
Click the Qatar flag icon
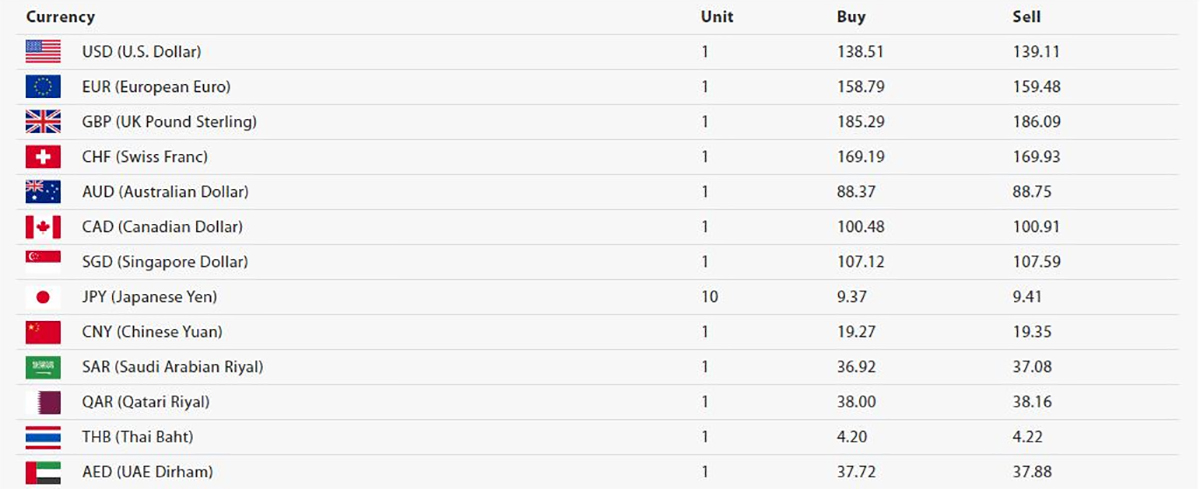[43, 402]
